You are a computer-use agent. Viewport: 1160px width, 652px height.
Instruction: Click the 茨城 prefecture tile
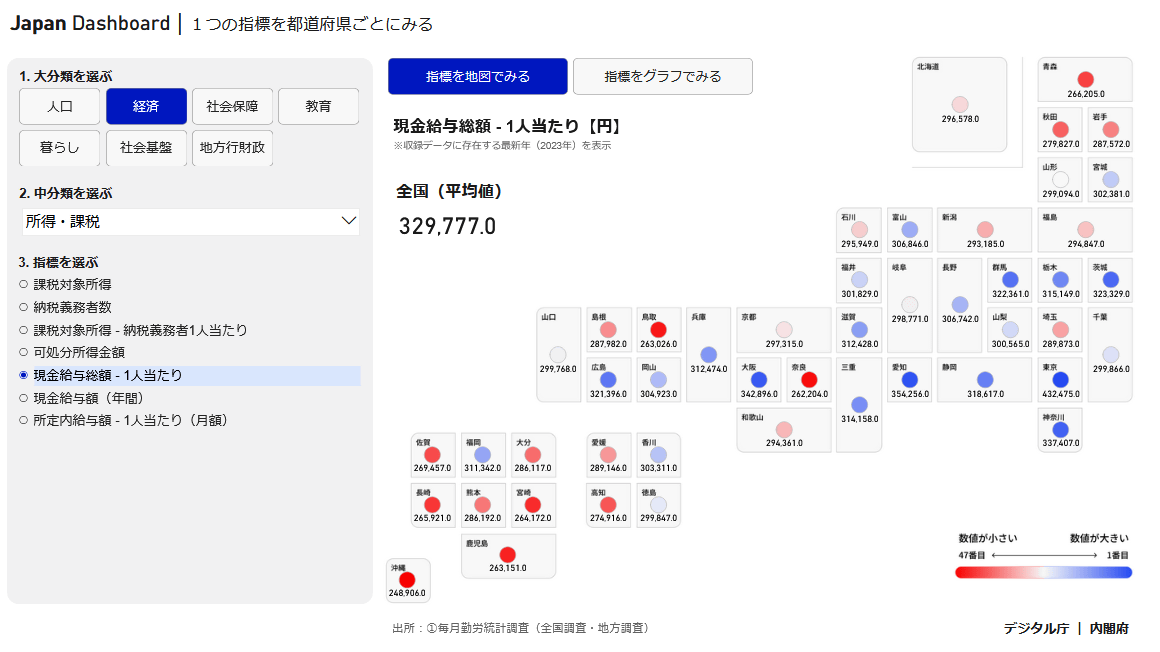click(x=1110, y=280)
